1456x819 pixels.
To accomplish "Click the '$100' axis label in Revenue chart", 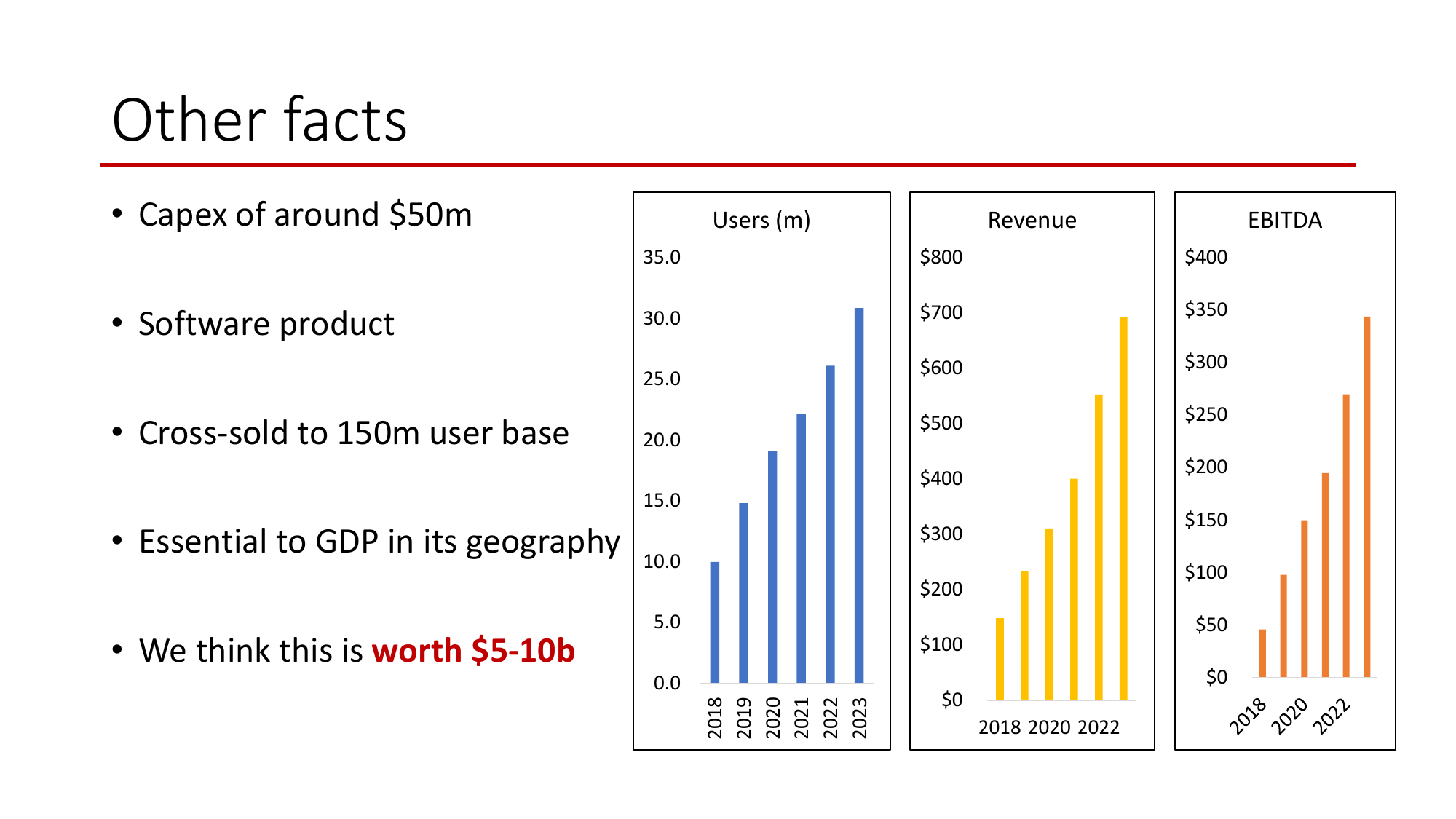I will click(941, 644).
